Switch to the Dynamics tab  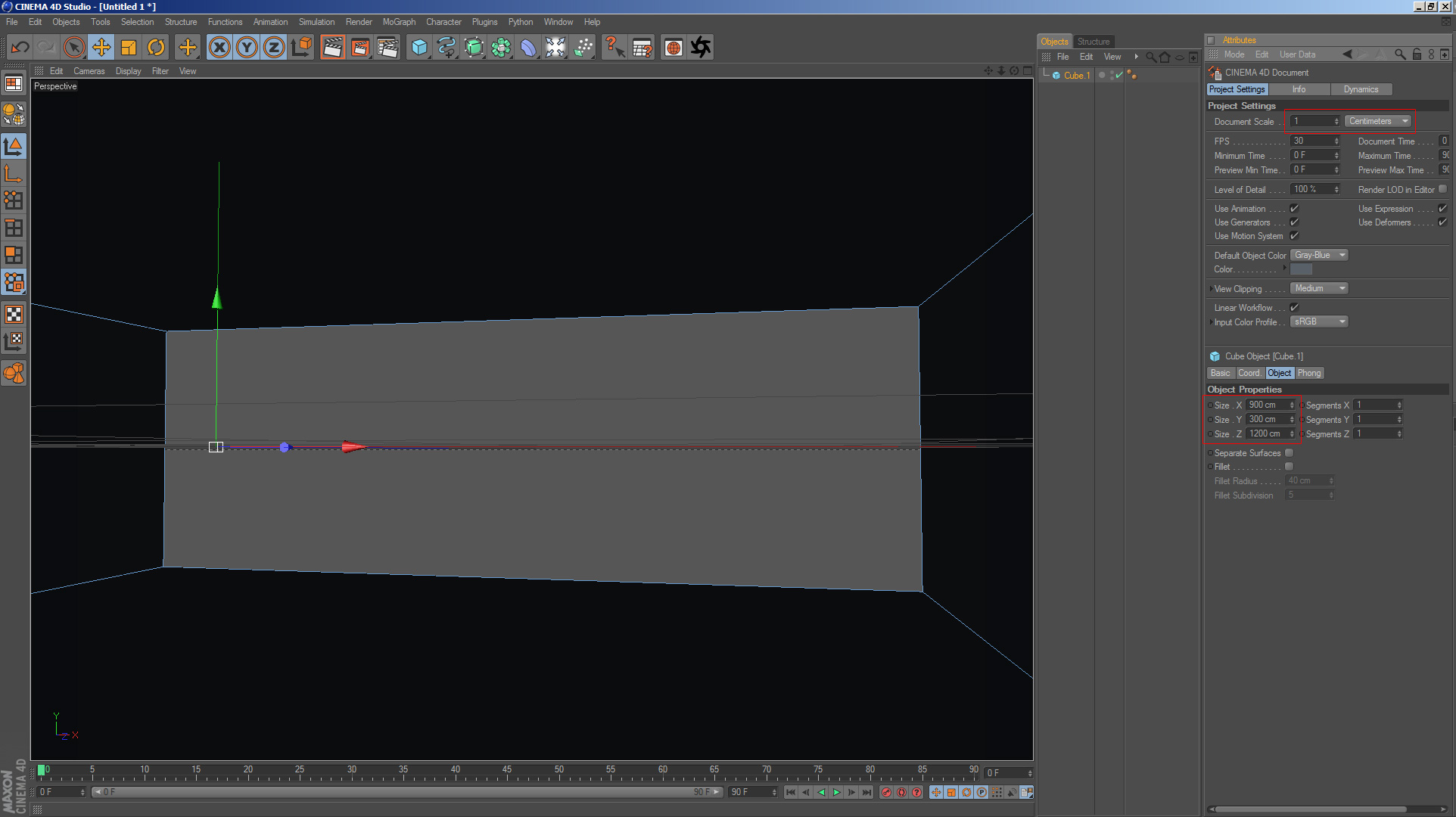click(x=1361, y=89)
